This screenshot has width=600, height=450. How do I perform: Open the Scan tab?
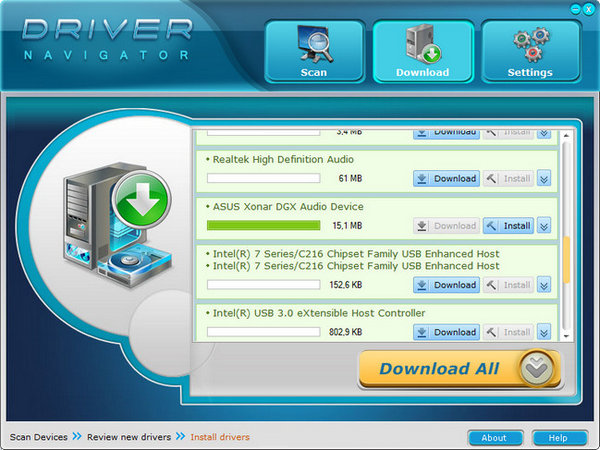[x=314, y=51]
